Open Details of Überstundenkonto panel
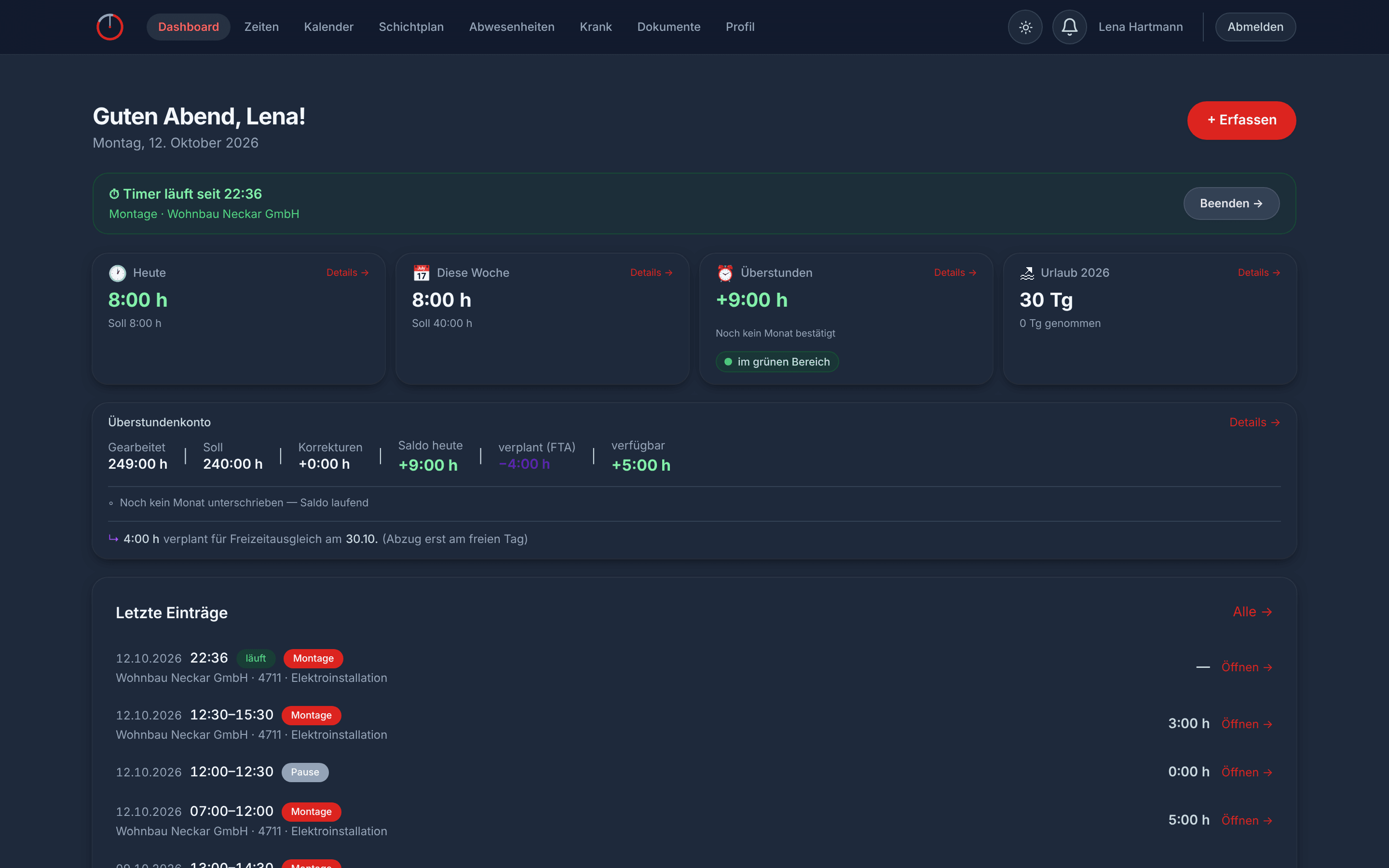 pyautogui.click(x=1255, y=422)
